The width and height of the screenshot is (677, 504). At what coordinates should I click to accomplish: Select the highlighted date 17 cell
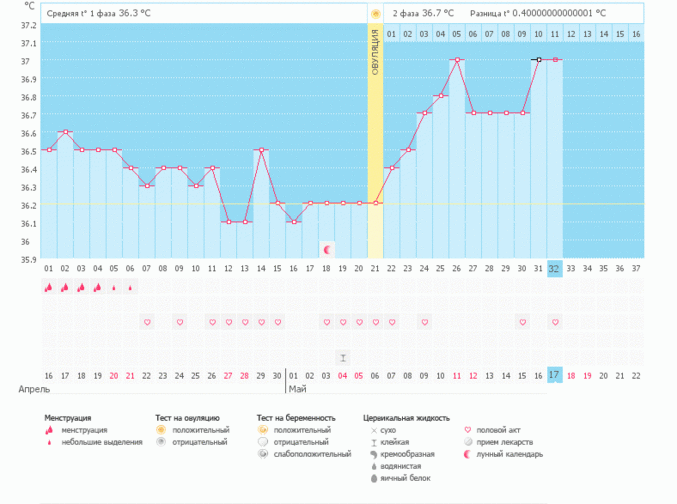(554, 374)
